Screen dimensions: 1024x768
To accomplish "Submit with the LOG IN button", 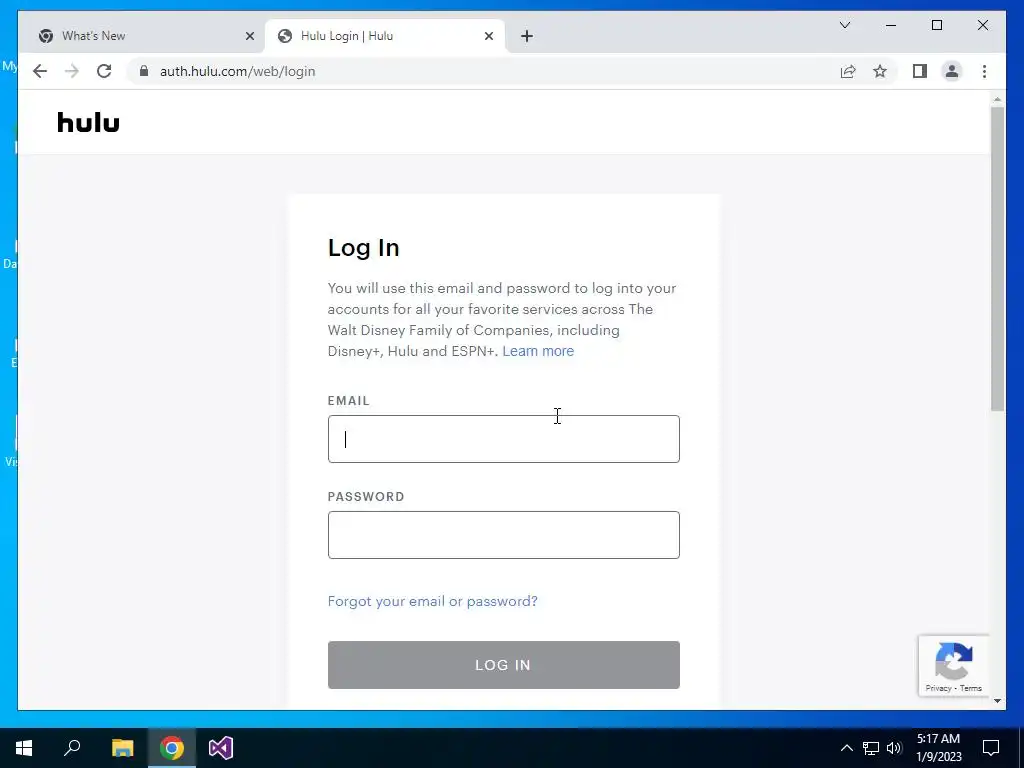I will [504, 665].
